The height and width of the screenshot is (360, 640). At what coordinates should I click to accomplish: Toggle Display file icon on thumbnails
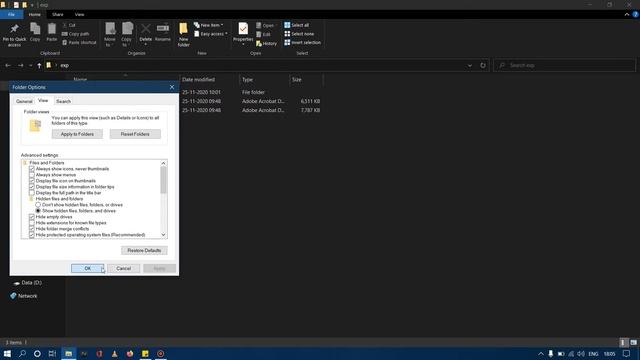point(32,181)
